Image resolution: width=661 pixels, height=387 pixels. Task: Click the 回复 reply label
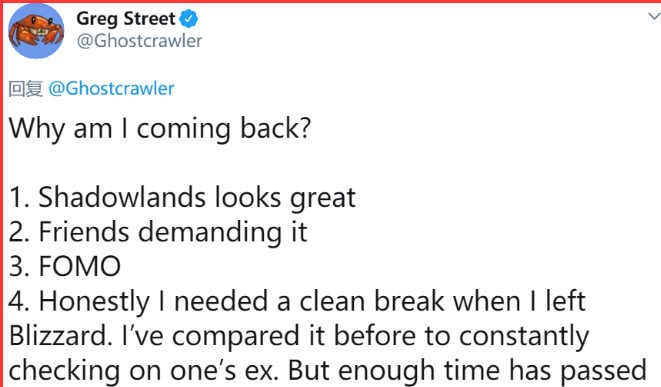point(26,89)
